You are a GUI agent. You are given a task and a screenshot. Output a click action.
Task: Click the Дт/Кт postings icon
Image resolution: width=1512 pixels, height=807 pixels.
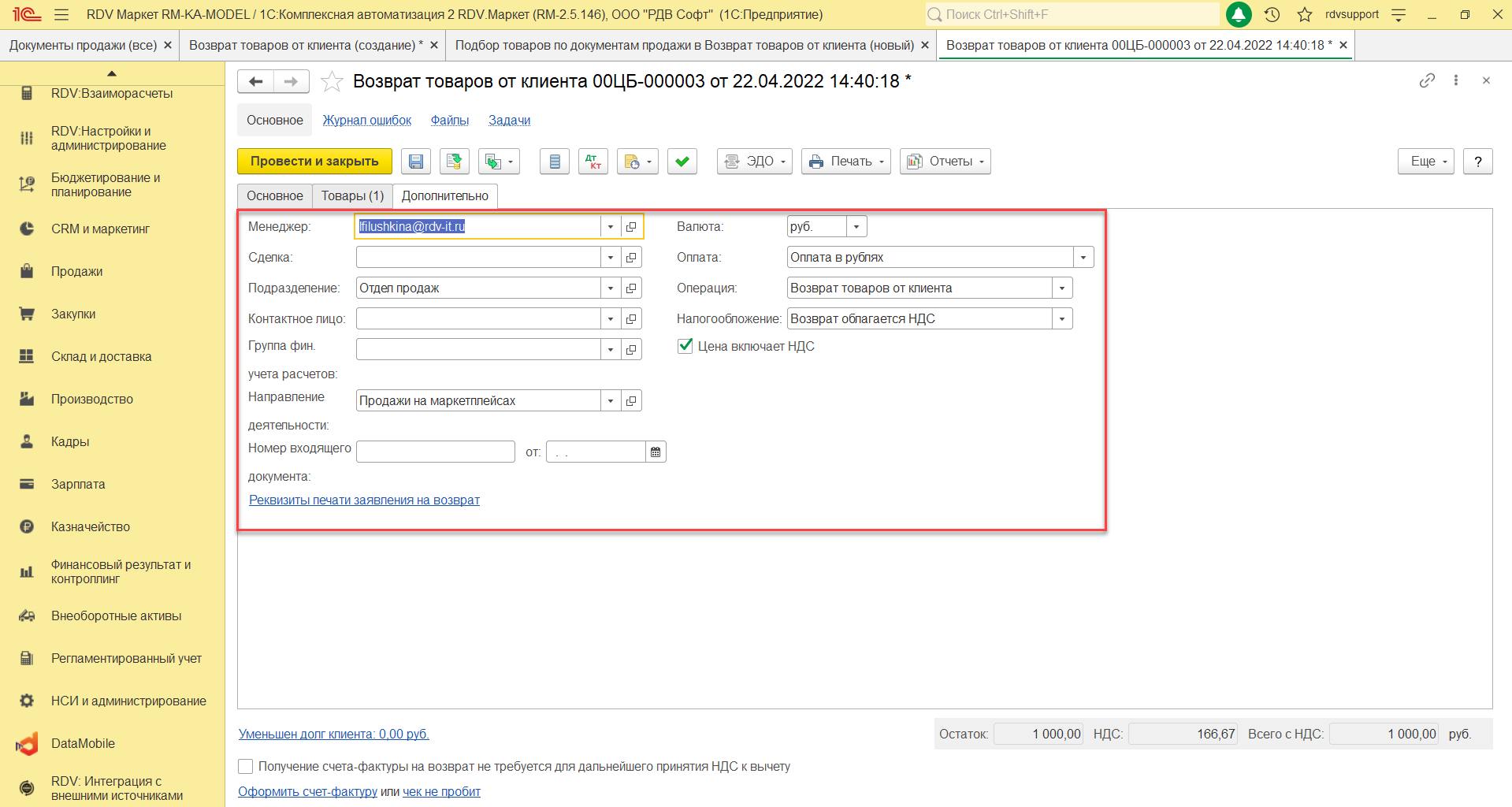[x=593, y=162]
